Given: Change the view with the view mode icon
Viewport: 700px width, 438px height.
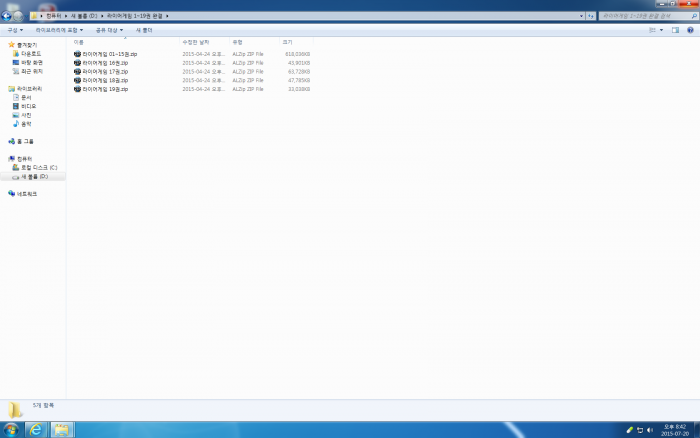Looking at the screenshot, I should pos(652,30).
